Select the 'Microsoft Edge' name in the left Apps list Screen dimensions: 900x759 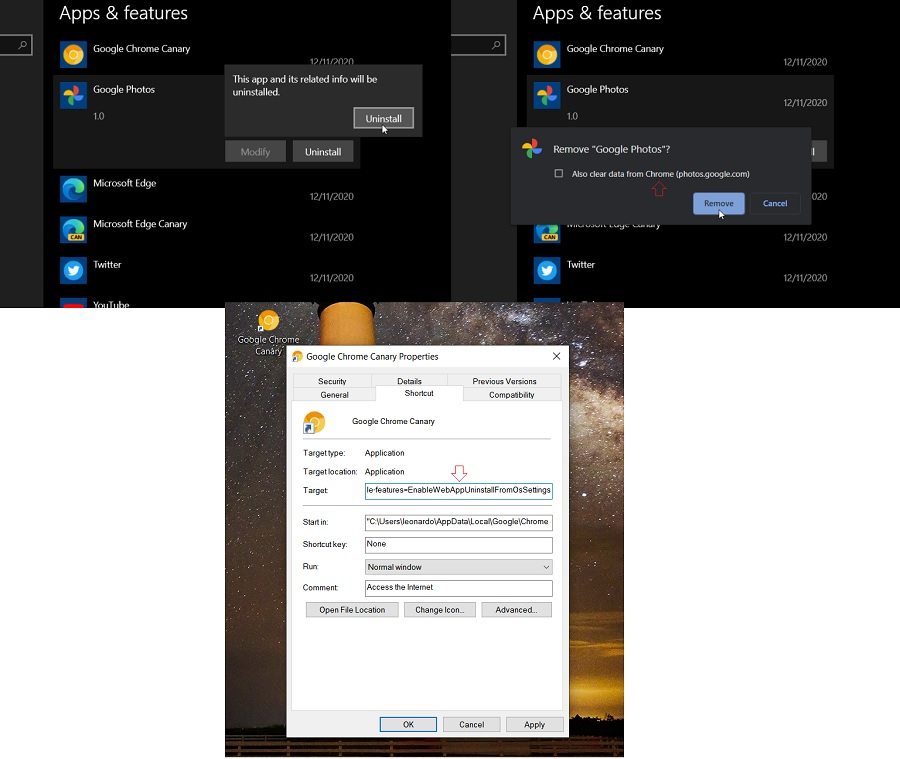point(125,183)
